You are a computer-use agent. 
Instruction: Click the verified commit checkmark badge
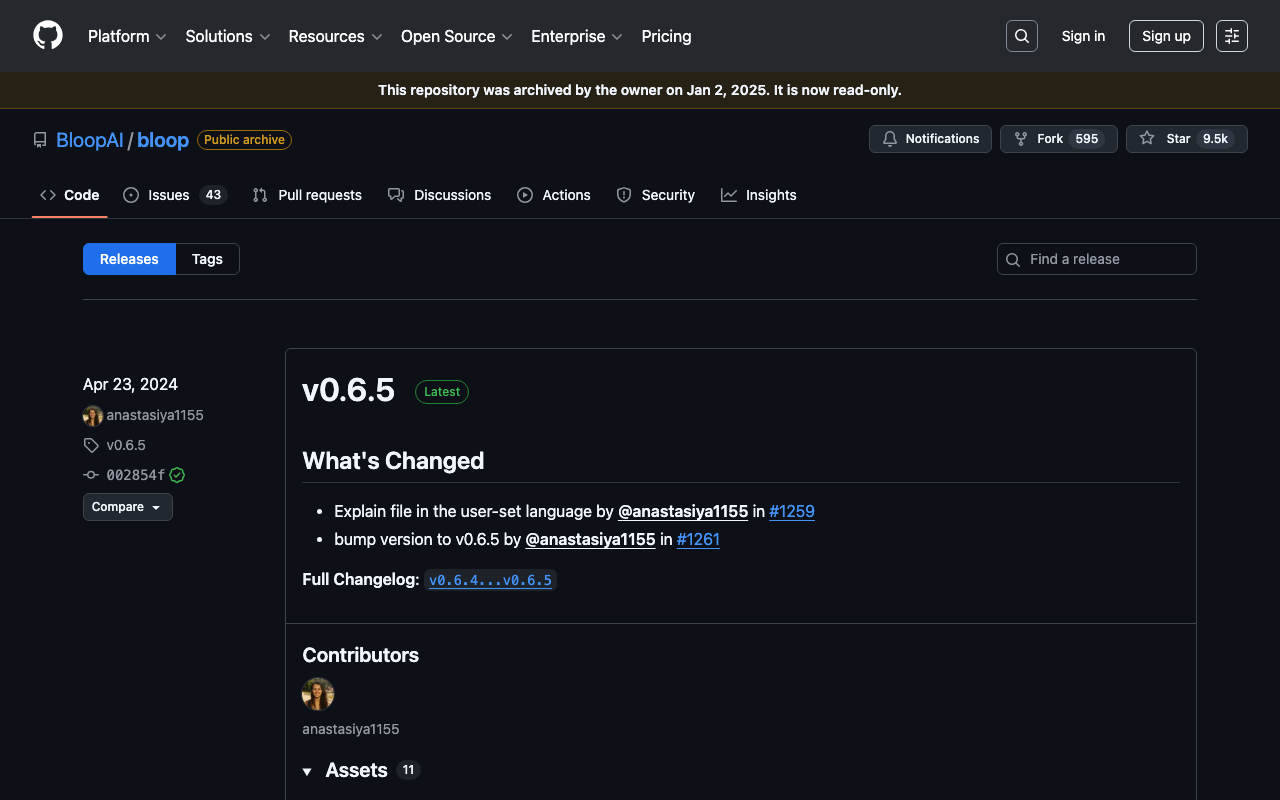point(177,475)
